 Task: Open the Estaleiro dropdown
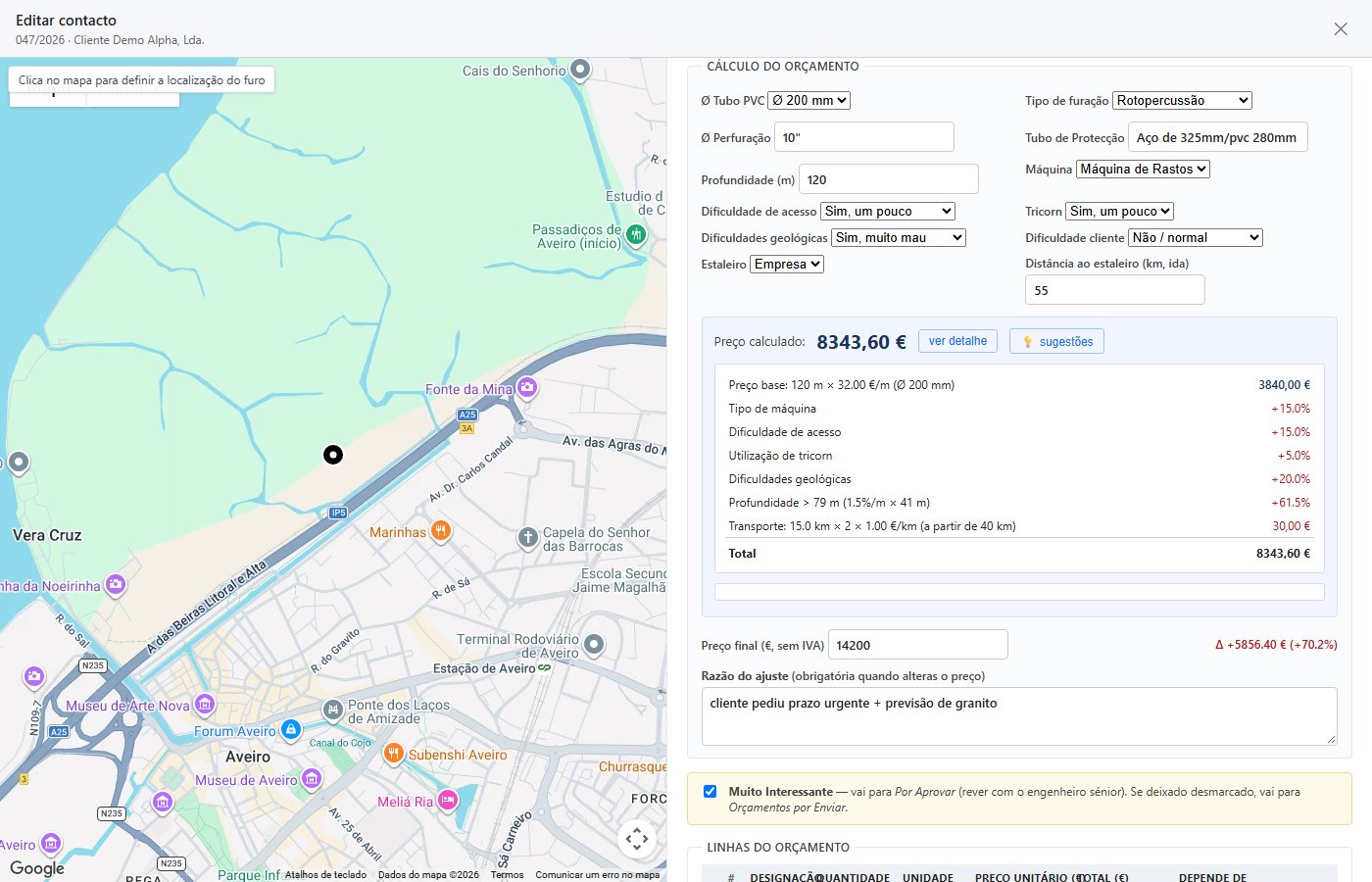[x=787, y=264]
